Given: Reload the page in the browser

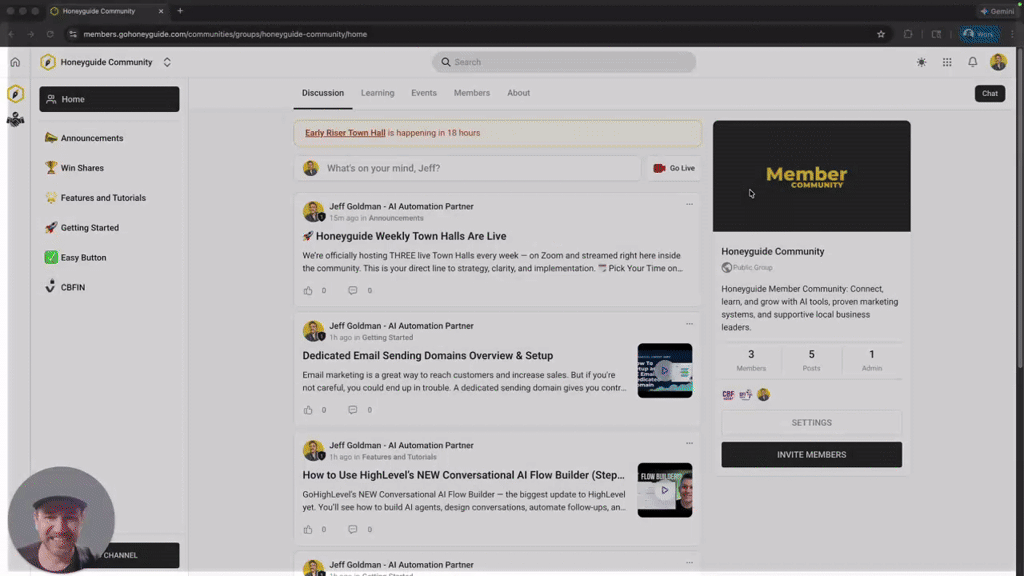Looking at the screenshot, I should coord(50,34).
